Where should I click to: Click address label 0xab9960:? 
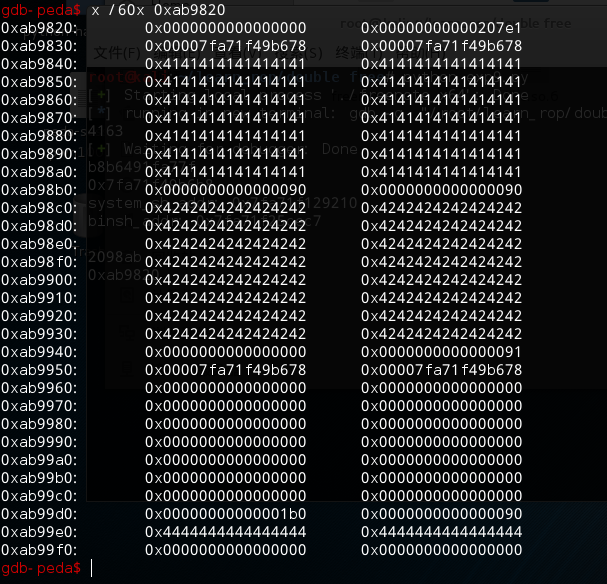[39, 388]
